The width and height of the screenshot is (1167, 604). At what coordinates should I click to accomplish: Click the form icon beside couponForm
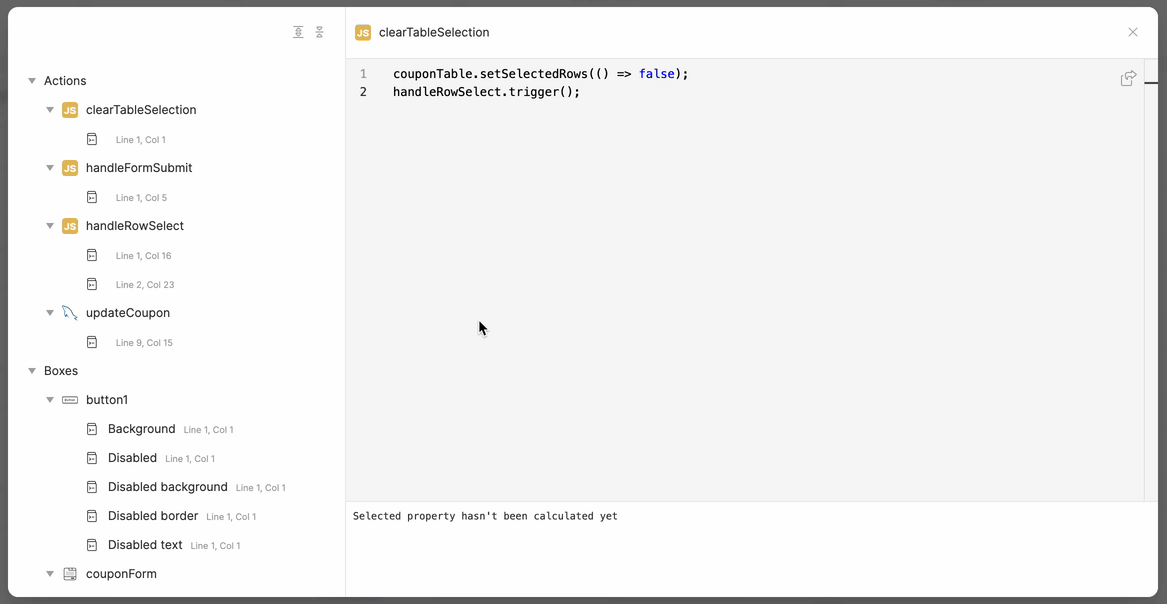pyautogui.click(x=70, y=574)
